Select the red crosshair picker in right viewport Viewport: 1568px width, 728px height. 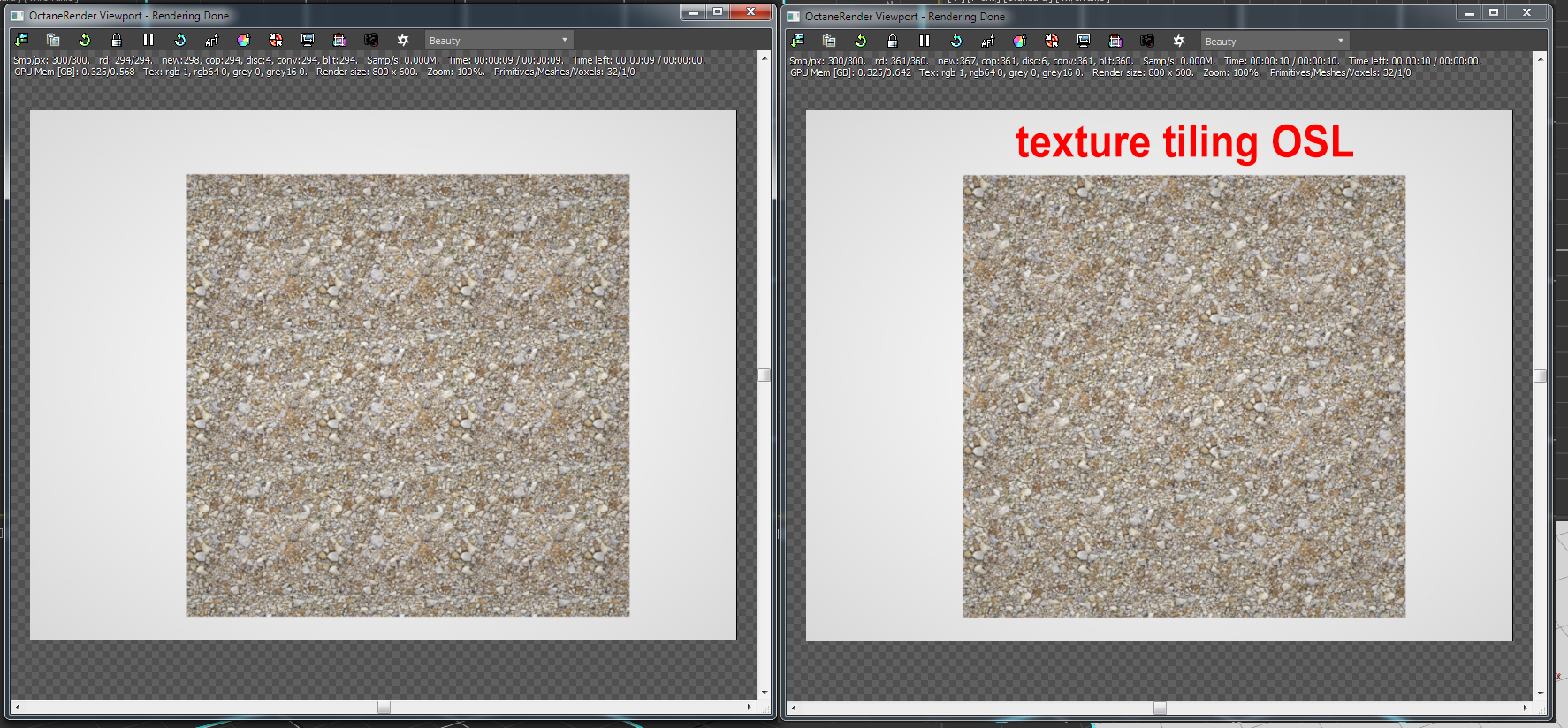tap(1052, 41)
